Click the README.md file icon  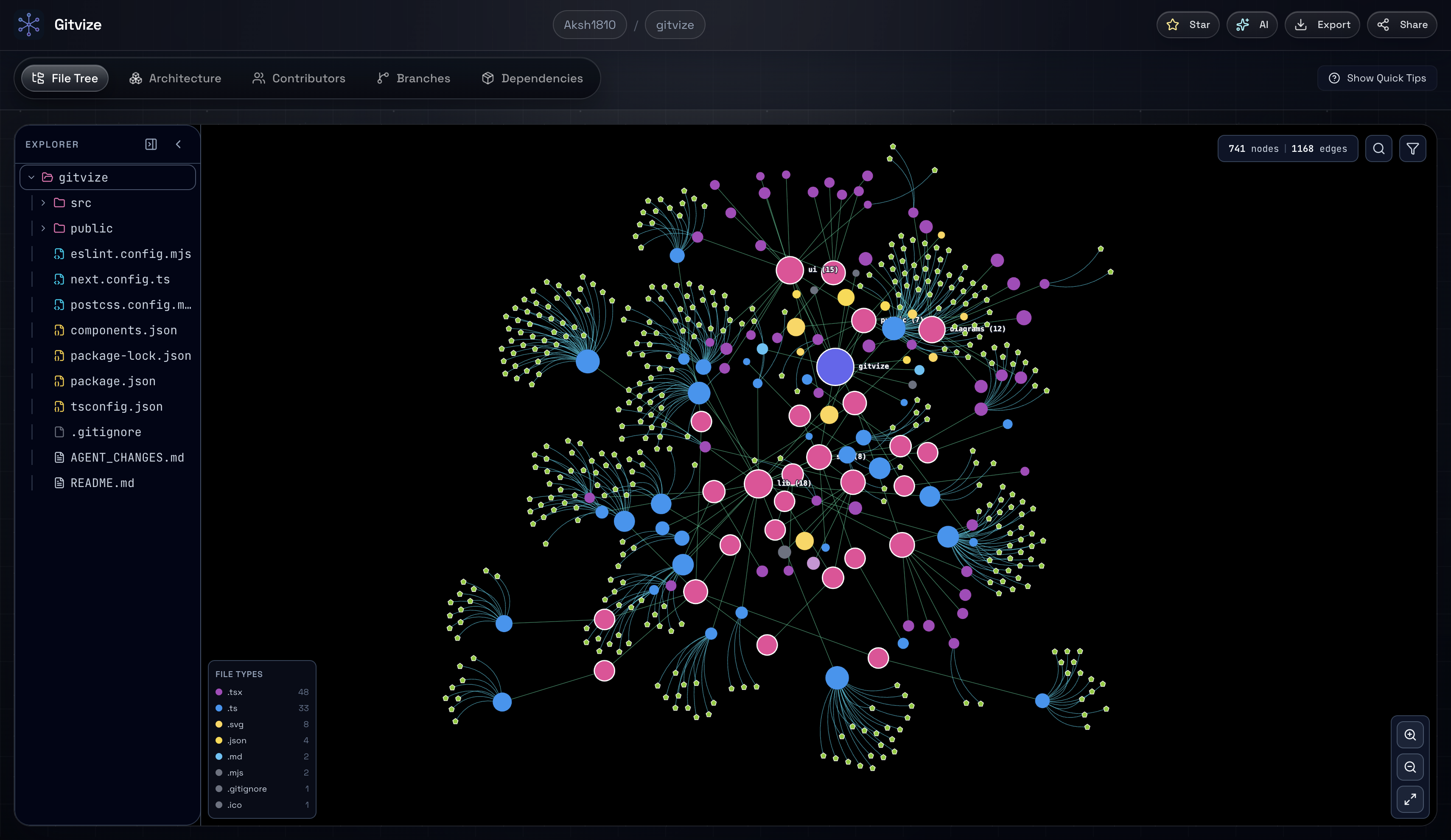pyautogui.click(x=59, y=483)
